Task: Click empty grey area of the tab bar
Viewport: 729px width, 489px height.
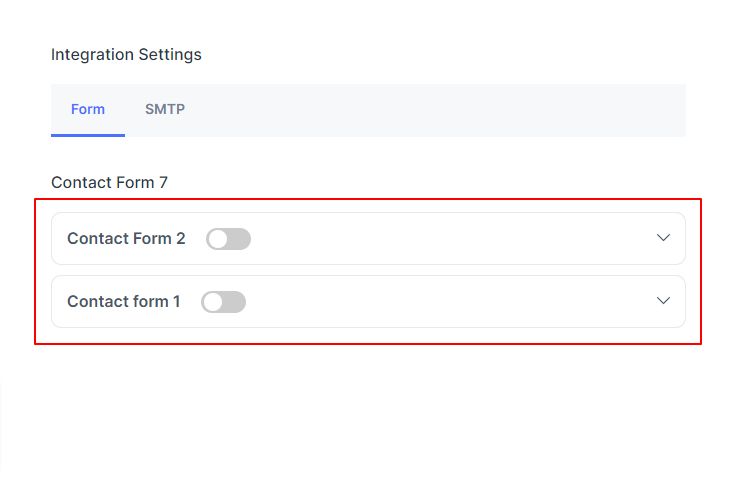Action: pos(437,110)
